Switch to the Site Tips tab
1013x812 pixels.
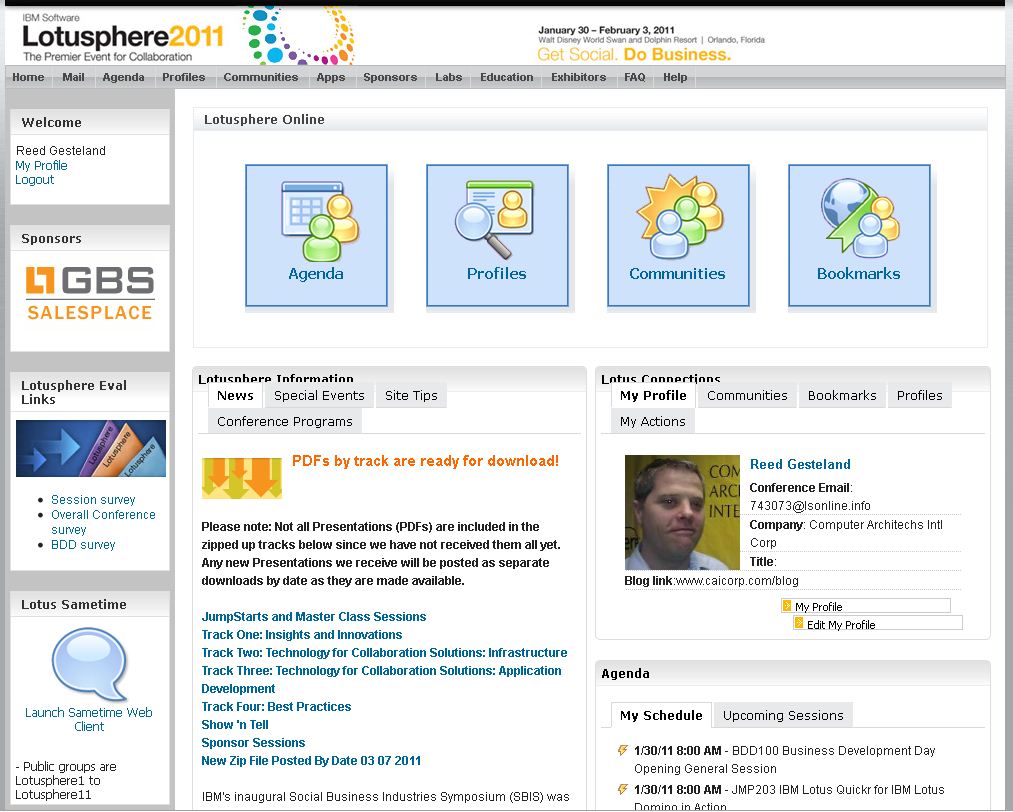412,395
